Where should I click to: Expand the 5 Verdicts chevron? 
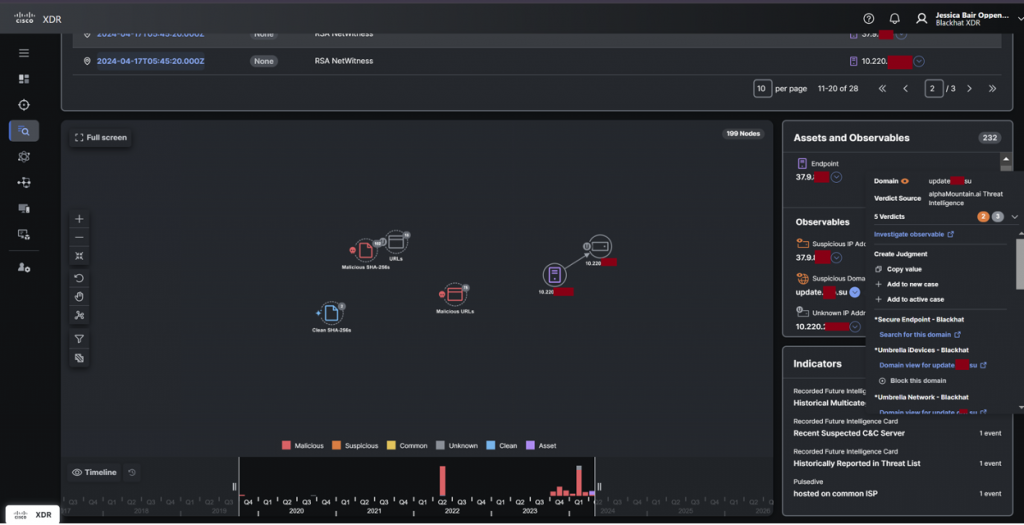pos(1014,216)
